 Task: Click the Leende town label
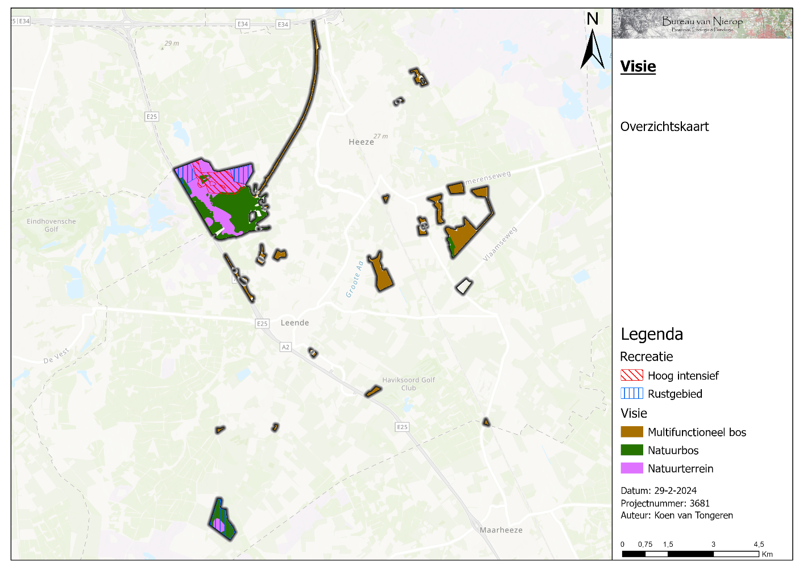point(294,323)
